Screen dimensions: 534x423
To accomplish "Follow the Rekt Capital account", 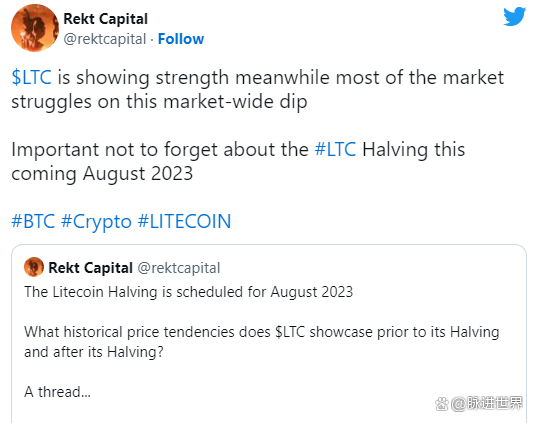I will click(181, 39).
